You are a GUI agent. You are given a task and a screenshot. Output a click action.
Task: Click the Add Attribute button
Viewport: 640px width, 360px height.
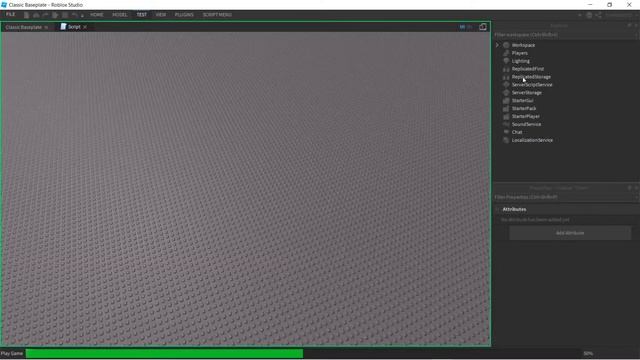pyautogui.click(x=570, y=233)
